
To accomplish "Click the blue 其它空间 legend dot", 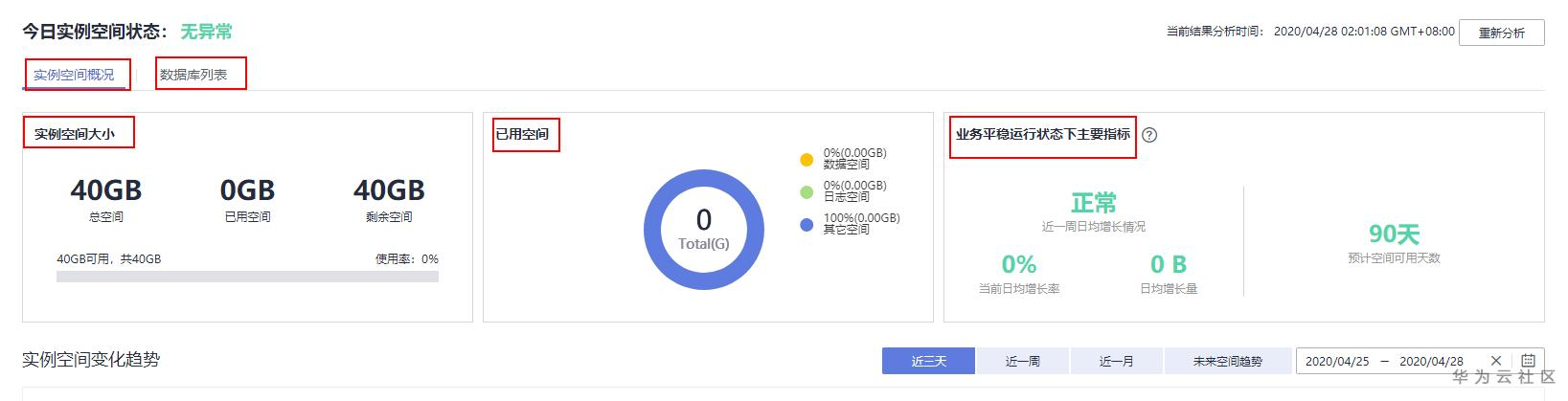I will coord(807,225).
